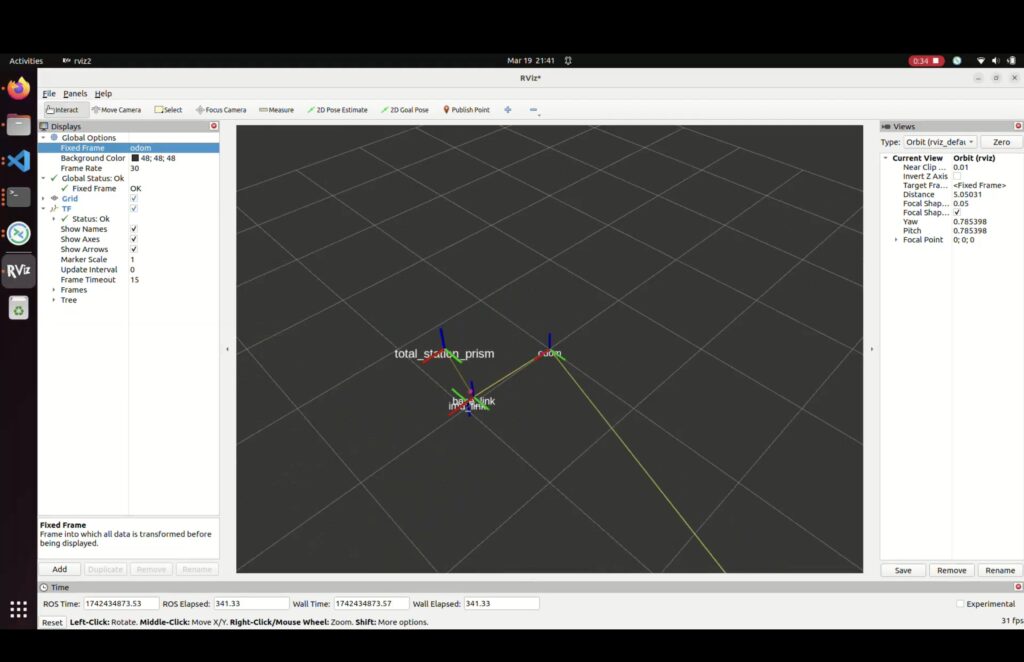
Task: Click the Frame Rate value '30'
Action: pos(135,168)
